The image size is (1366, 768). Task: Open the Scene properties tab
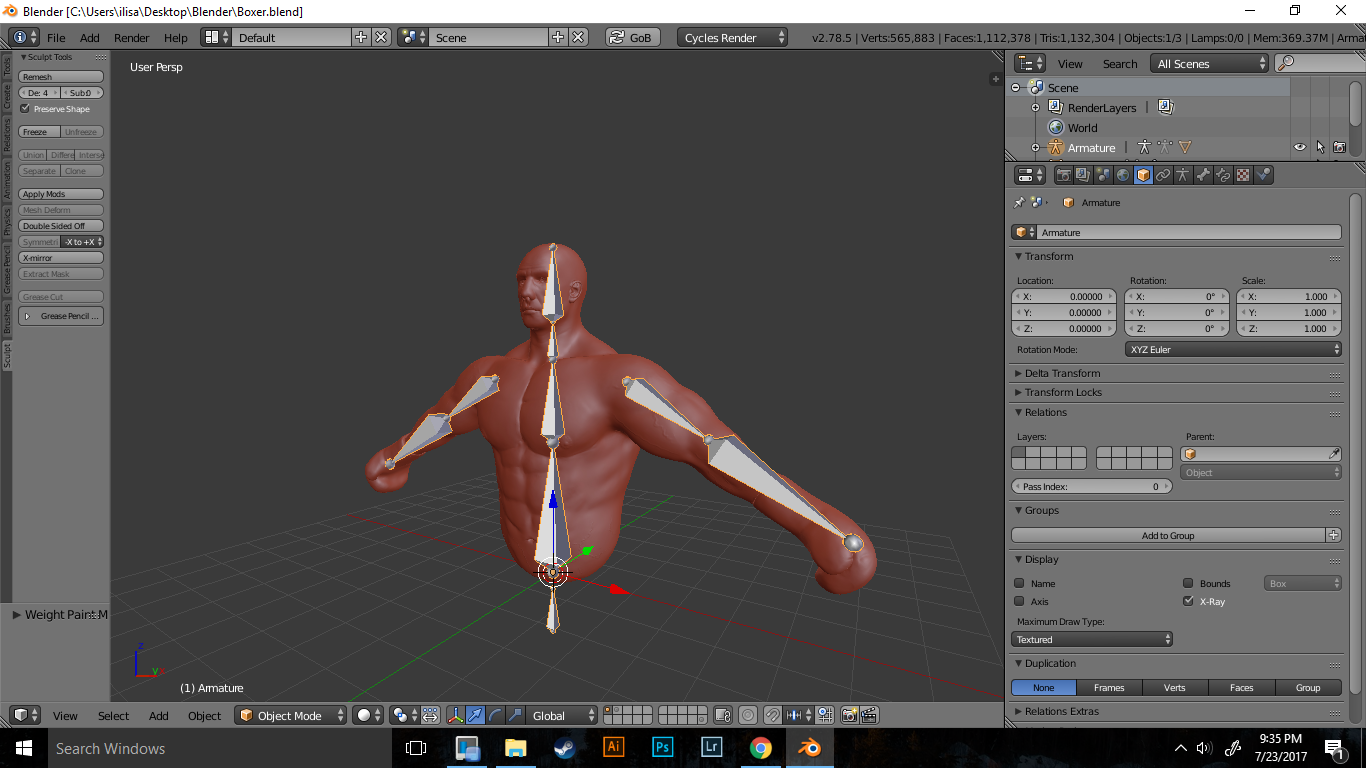tap(1103, 175)
